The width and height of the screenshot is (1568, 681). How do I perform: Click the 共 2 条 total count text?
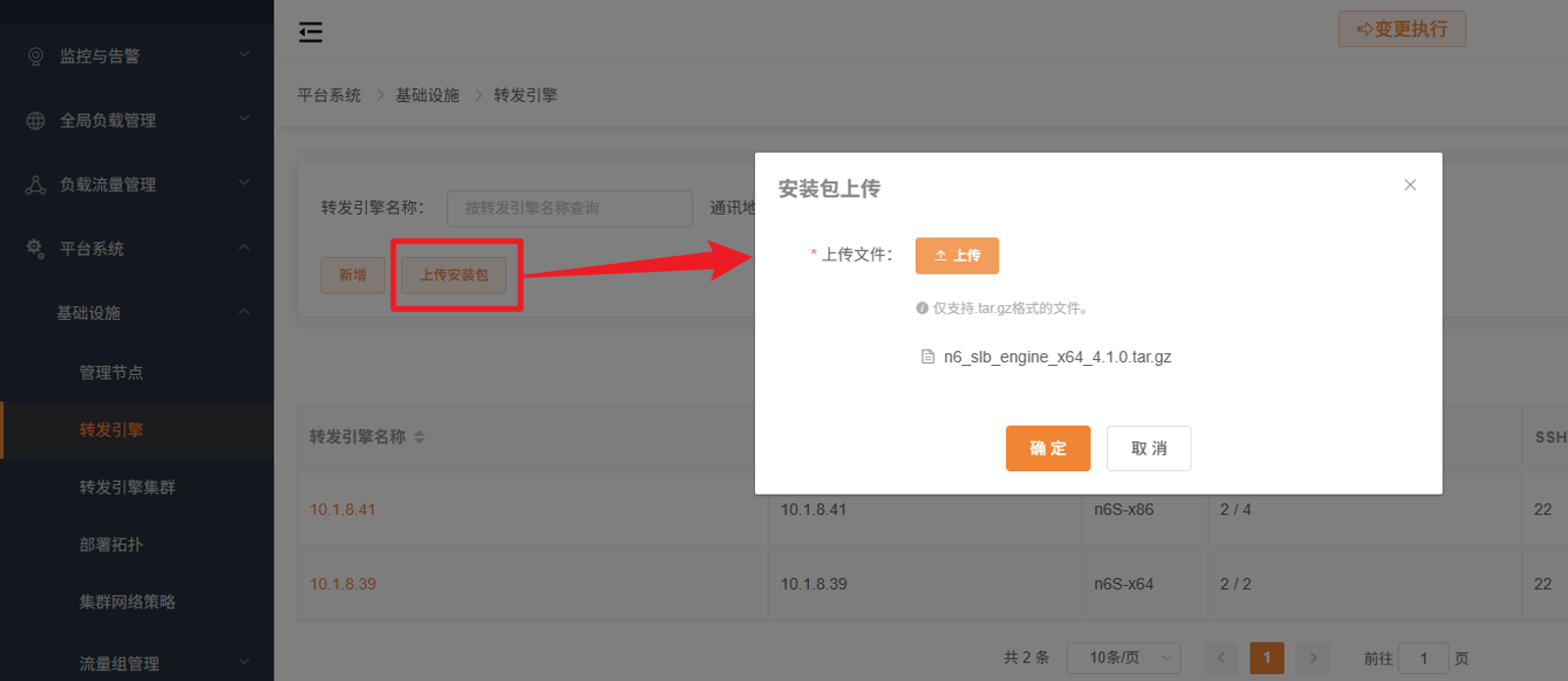[x=1026, y=658]
